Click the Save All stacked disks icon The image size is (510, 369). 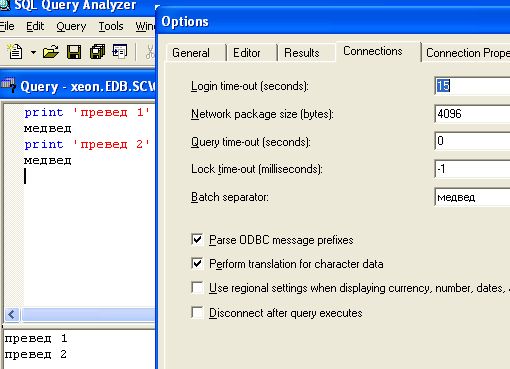click(x=97, y=52)
